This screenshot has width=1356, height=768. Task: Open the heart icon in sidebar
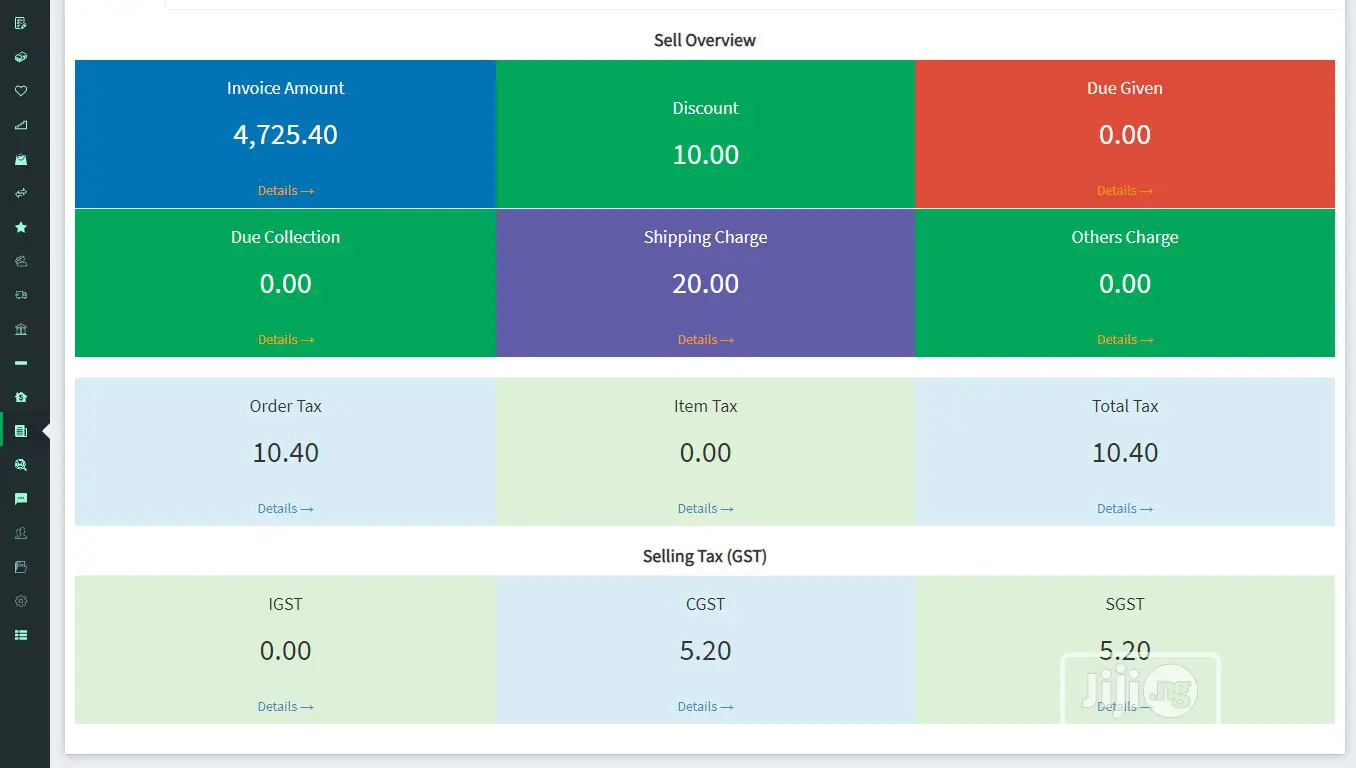pyautogui.click(x=21, y=91)
